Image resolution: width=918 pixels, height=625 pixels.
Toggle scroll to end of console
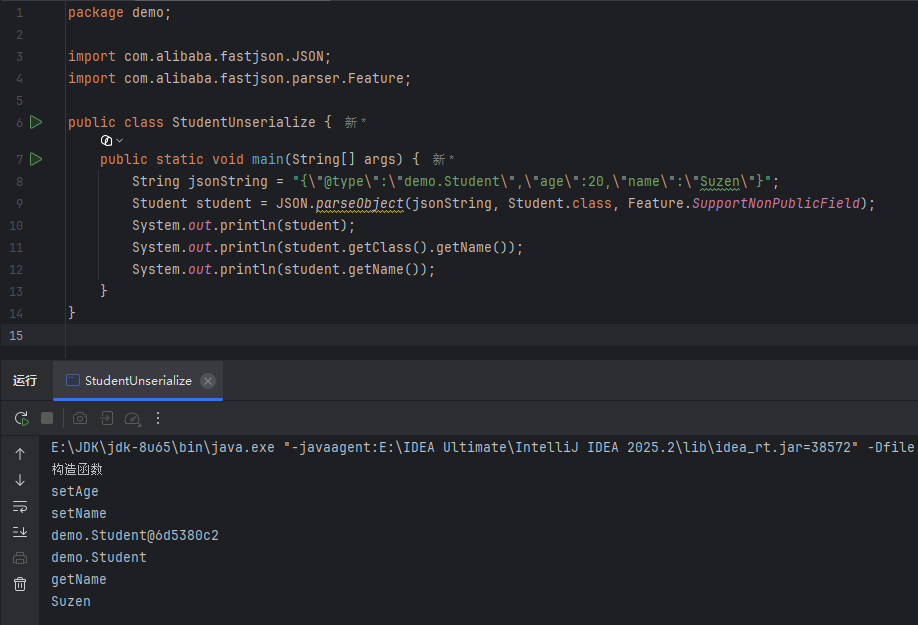(20, 532)
